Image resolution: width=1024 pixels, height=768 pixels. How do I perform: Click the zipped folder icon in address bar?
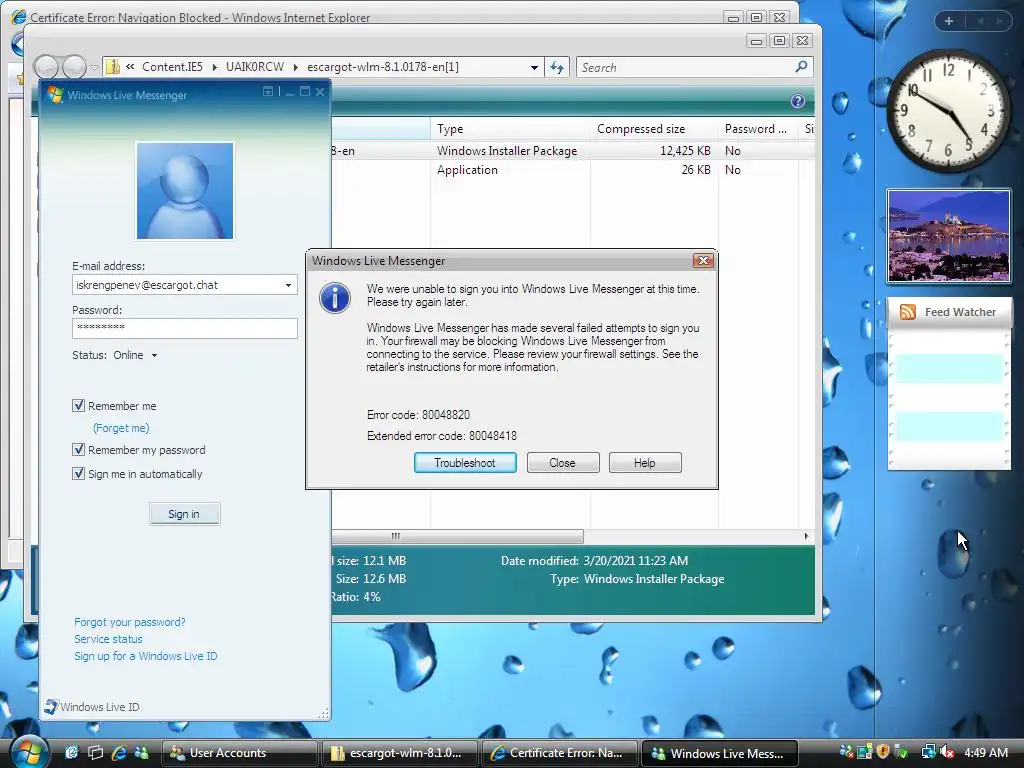coord(113,67)
